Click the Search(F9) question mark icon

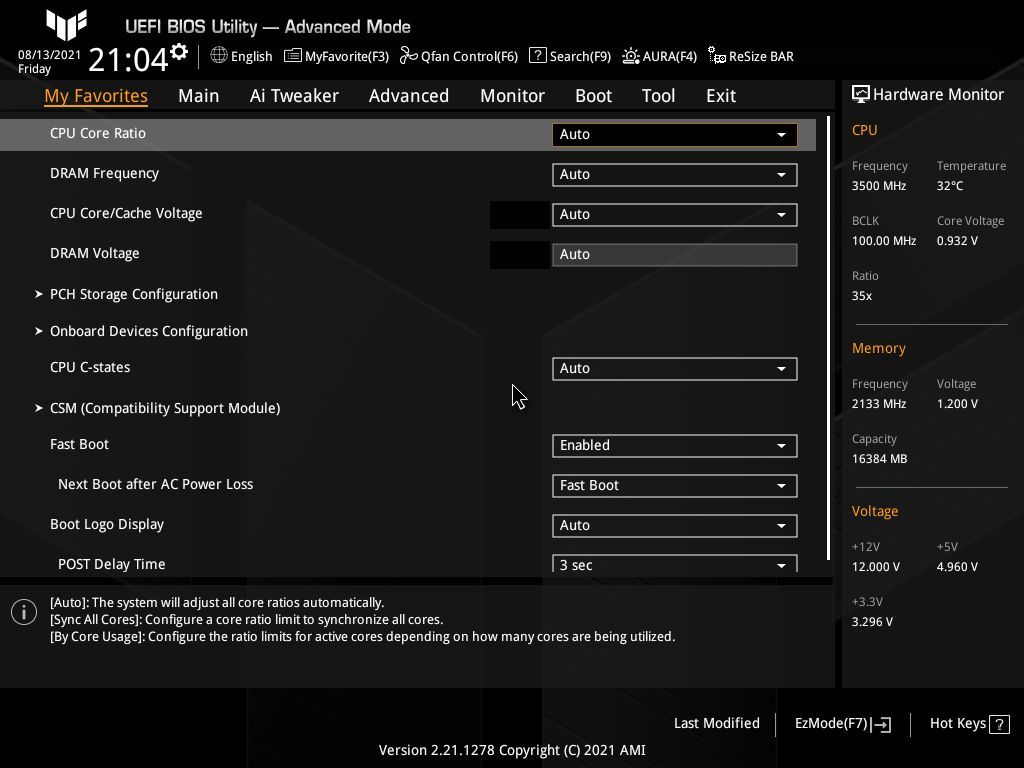click(x=537, y=56)
